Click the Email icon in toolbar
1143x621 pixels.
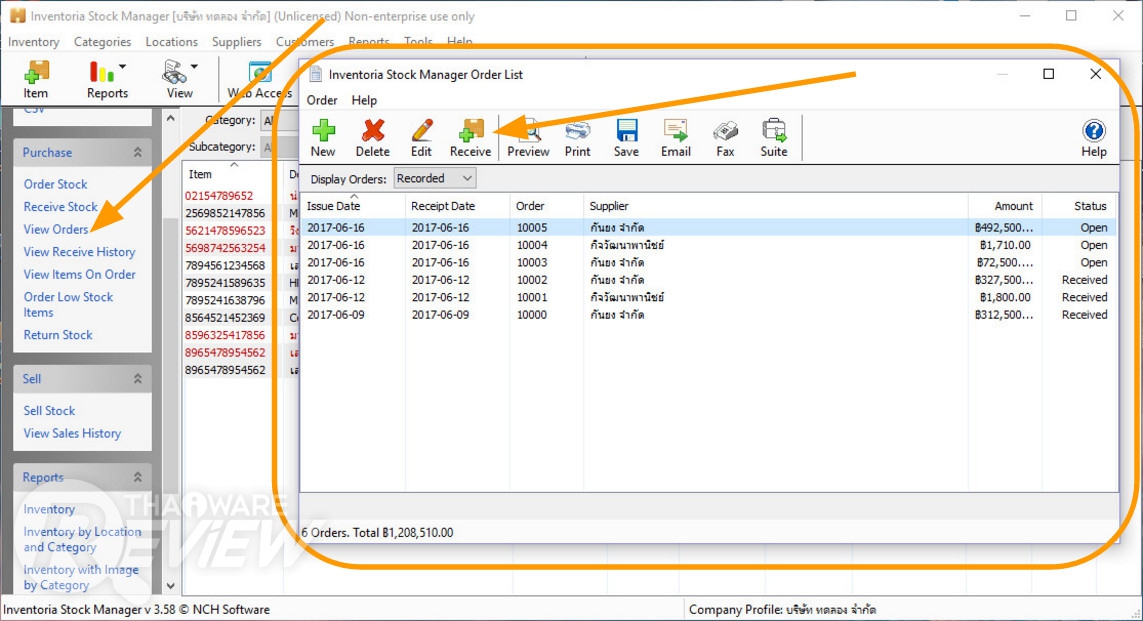click(x=676, y=138)
